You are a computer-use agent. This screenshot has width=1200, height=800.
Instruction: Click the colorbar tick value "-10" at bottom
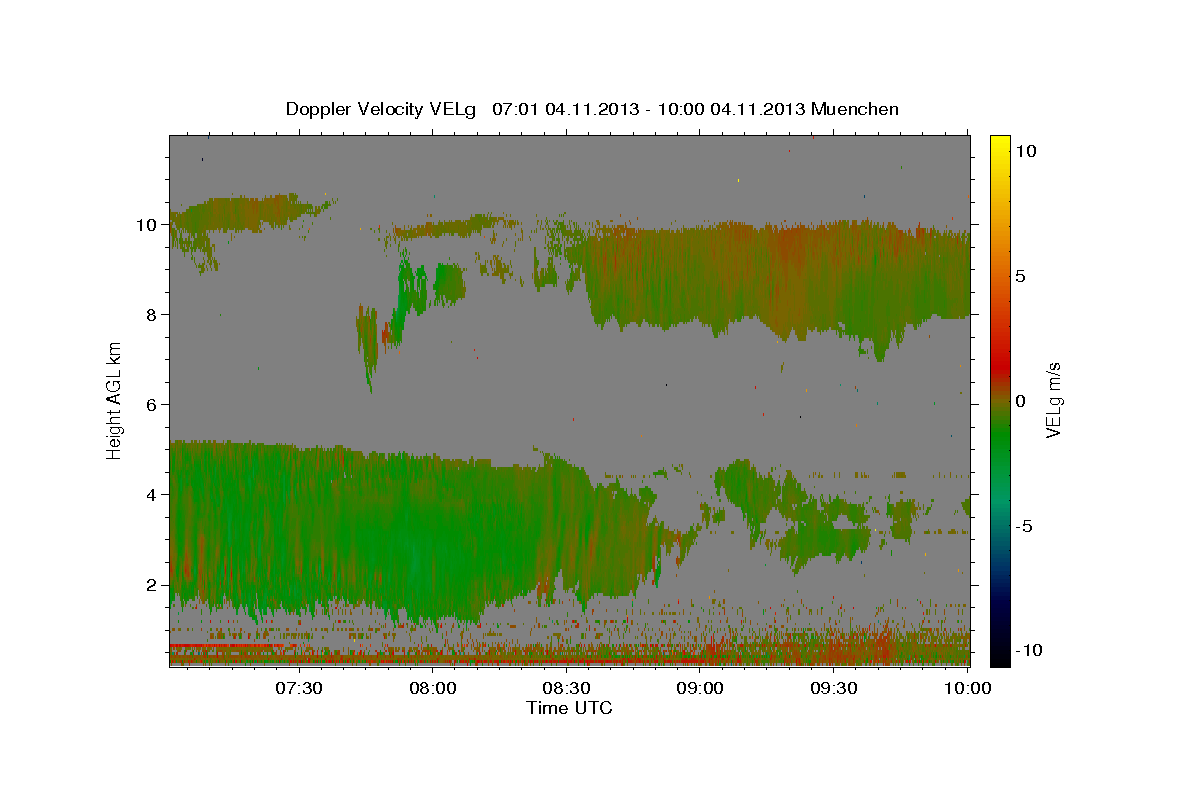1030,650
